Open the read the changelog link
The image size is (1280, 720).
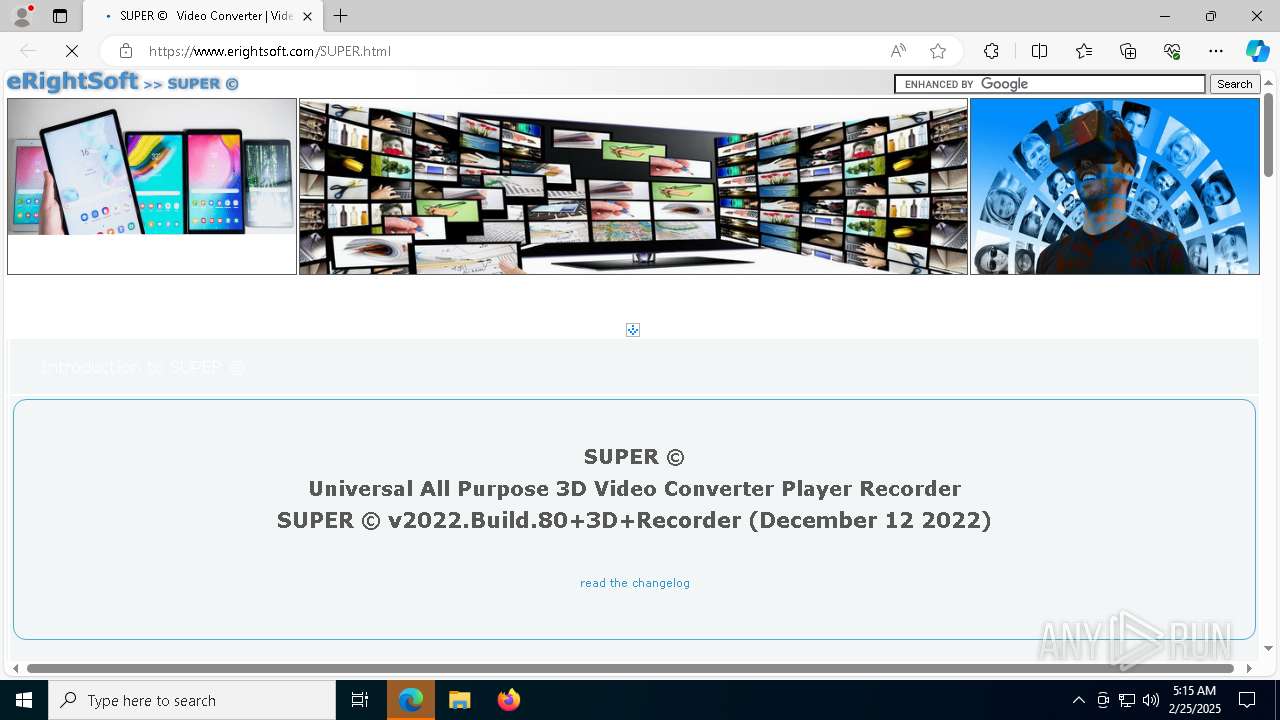pos(635,583)
